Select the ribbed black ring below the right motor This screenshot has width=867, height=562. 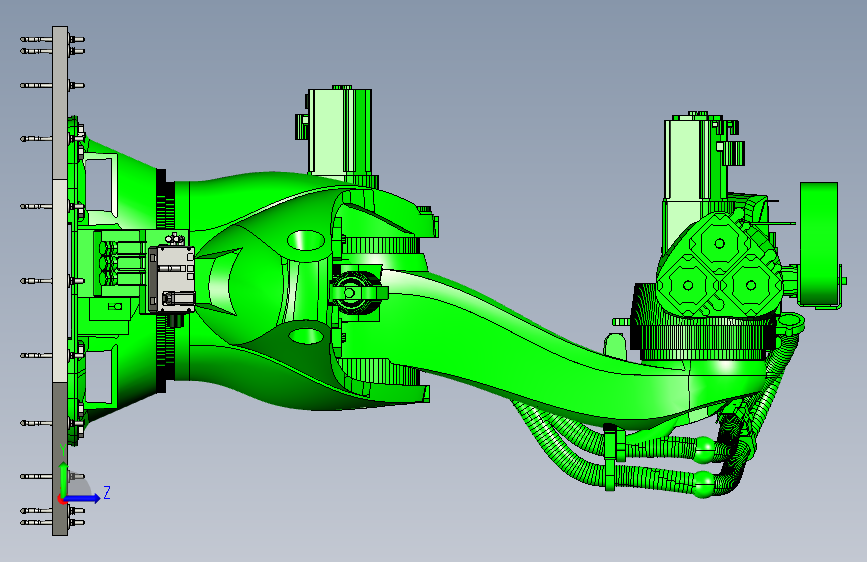coord(702,337)
